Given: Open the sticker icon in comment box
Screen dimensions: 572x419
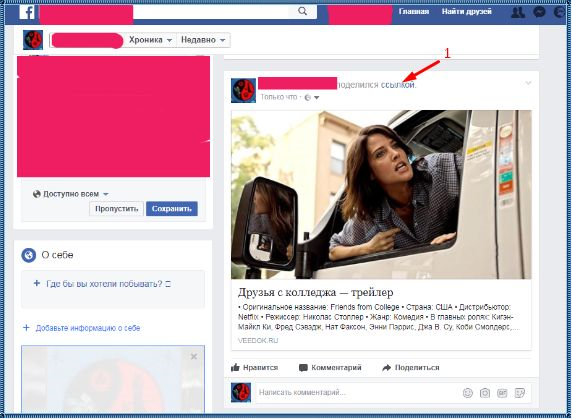Looking at the screenshot, I should [519, 393].
